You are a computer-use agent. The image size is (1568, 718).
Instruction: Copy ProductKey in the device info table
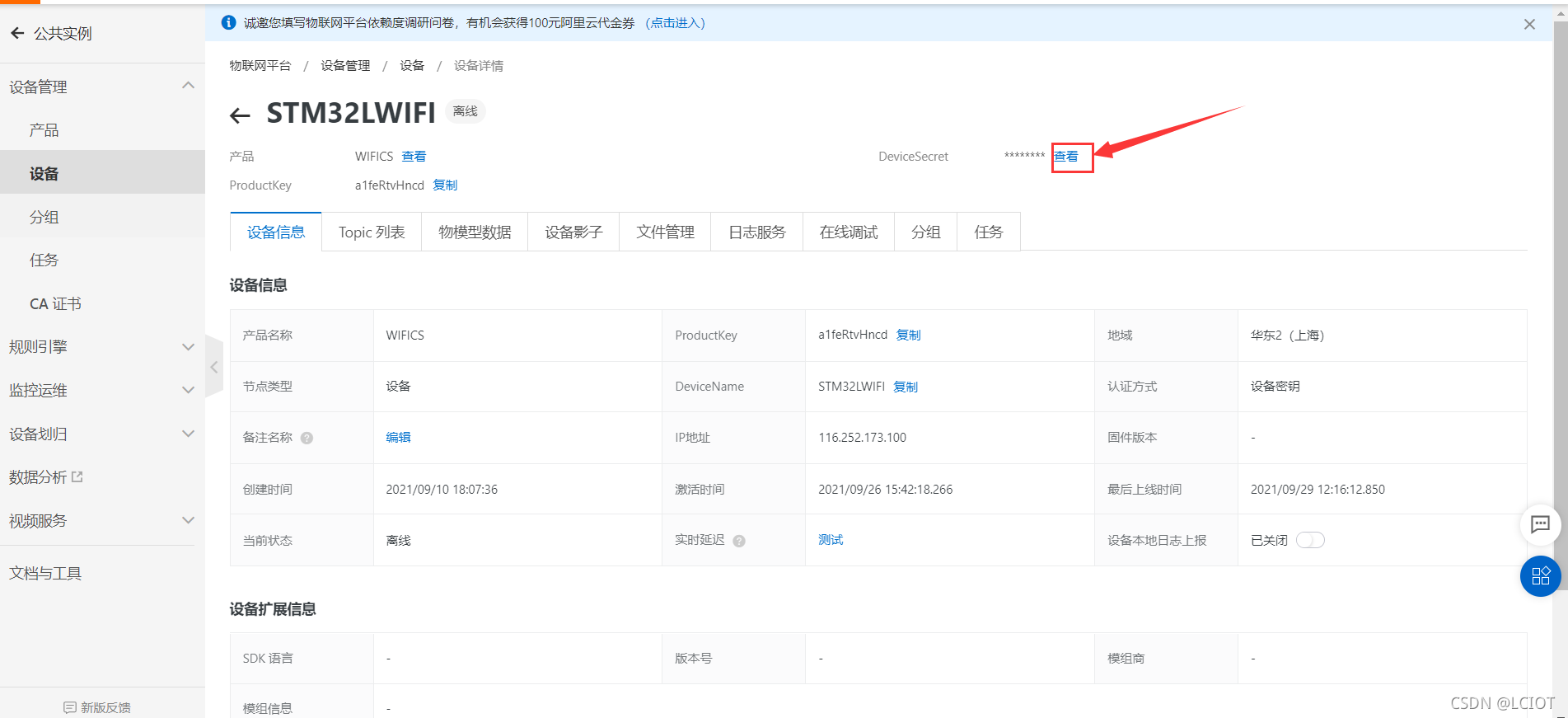tap(909, 335)
